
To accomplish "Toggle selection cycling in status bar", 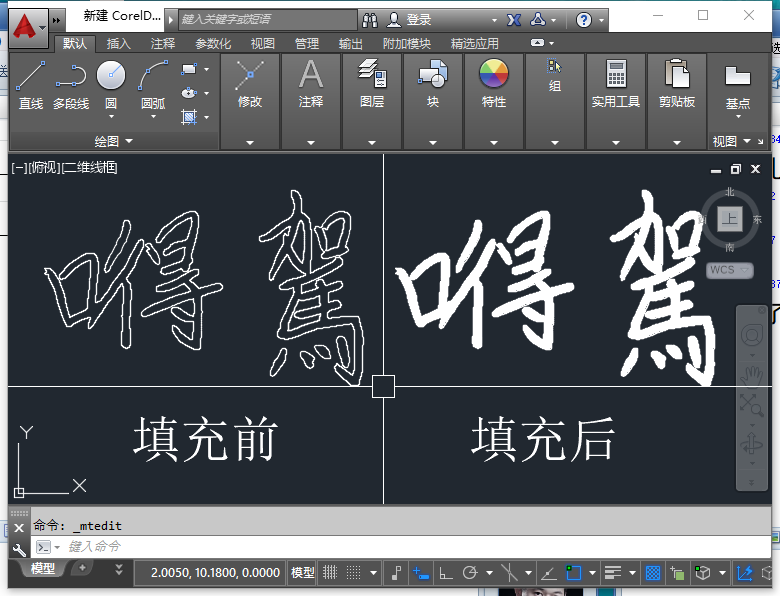I will (x=677, y=573).
